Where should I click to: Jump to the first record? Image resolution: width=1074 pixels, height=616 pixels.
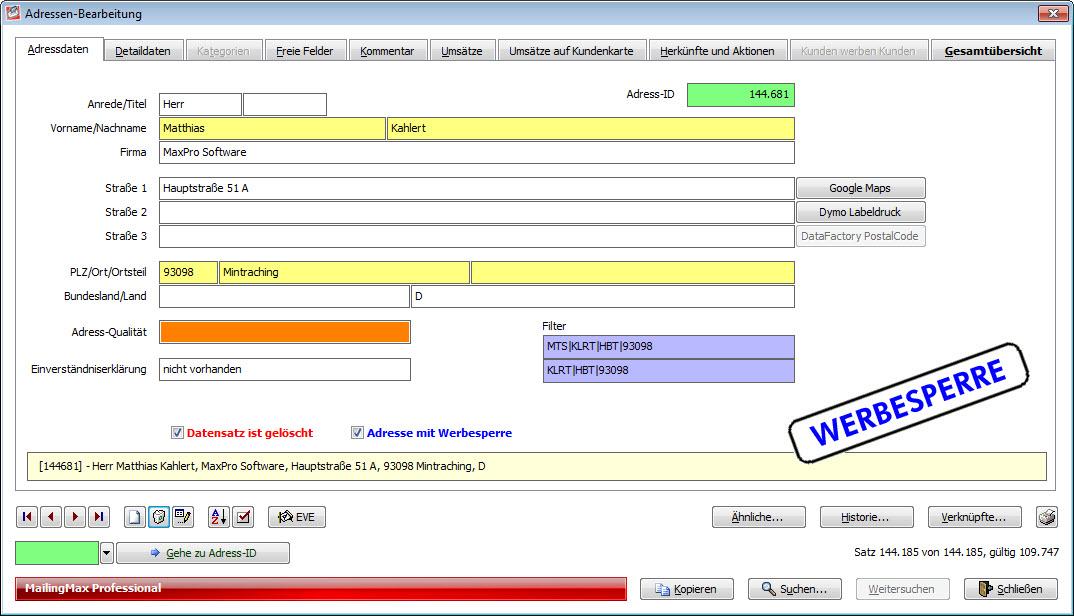point(26,517)
